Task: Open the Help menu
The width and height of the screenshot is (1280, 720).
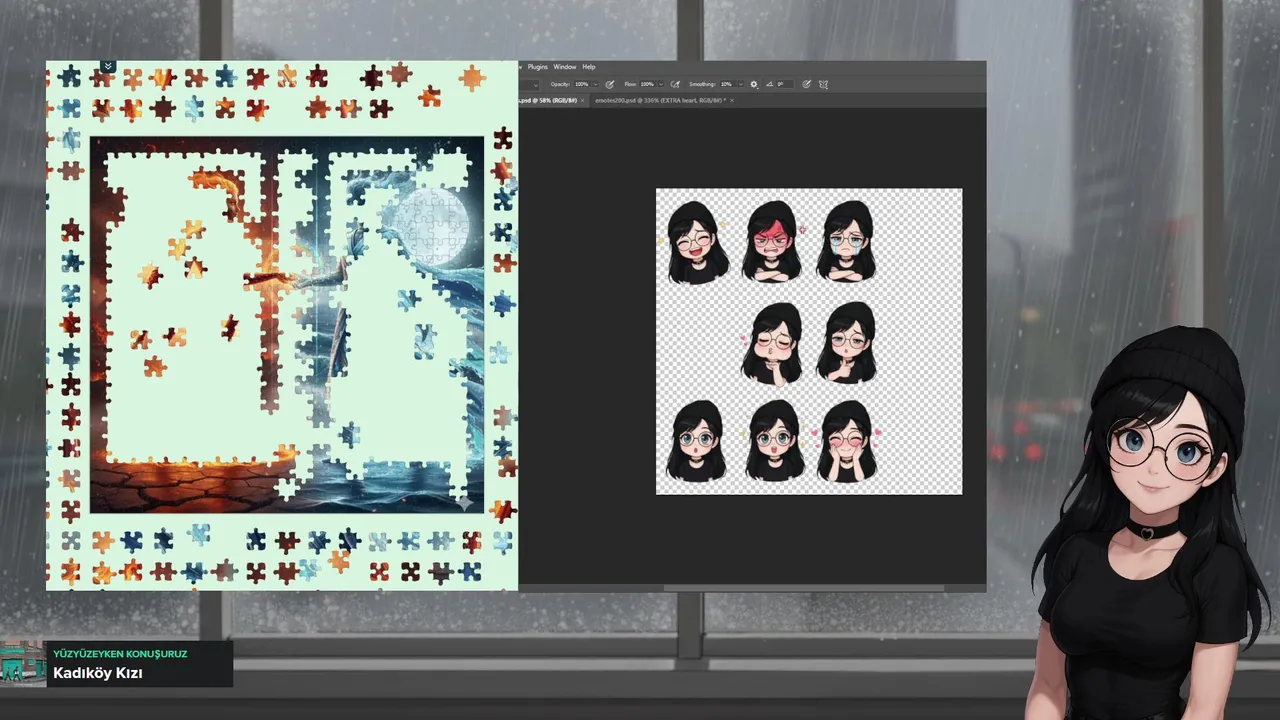Action: coord(589,67)
